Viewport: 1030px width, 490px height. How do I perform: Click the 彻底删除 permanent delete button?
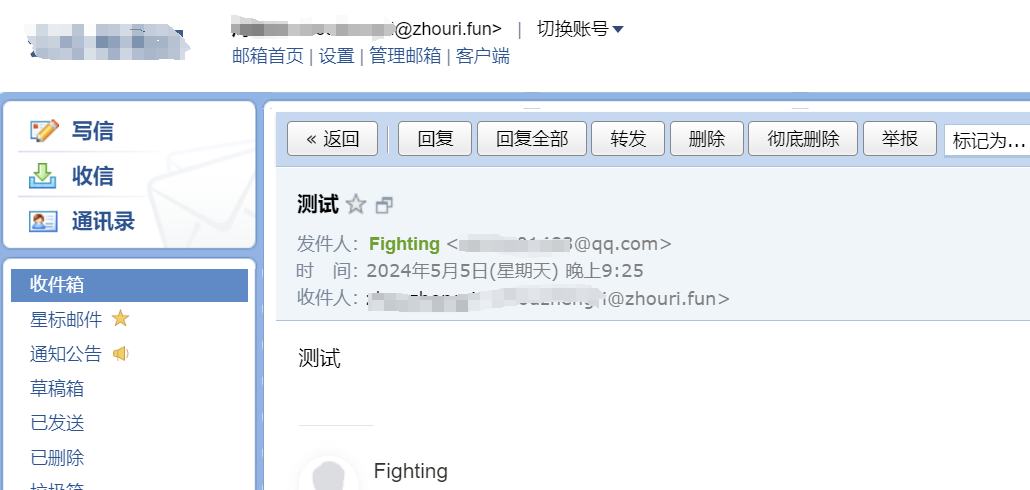pyautogui.click(x=803, y=139)
